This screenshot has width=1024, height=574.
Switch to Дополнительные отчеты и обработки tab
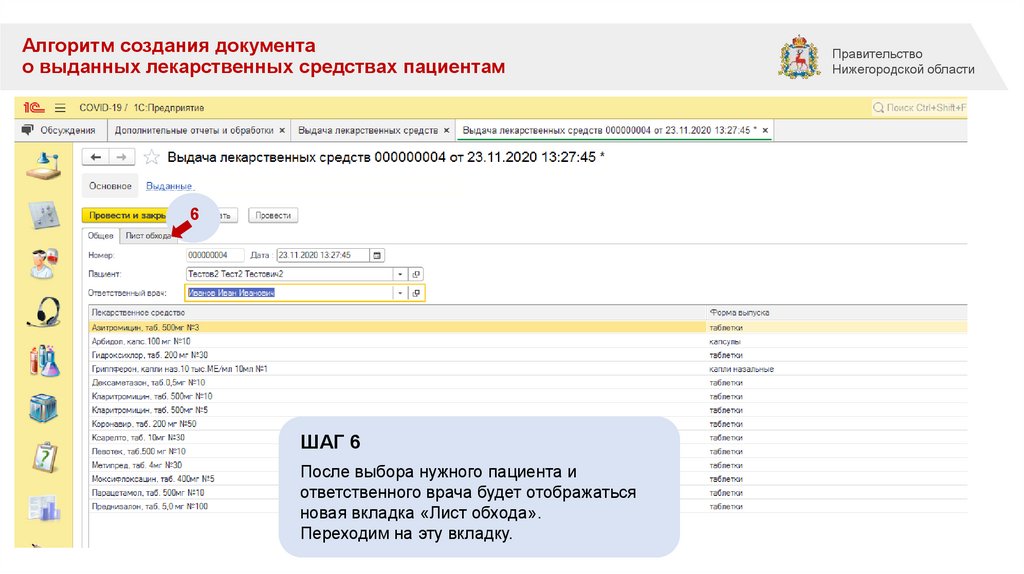point(194,130)
